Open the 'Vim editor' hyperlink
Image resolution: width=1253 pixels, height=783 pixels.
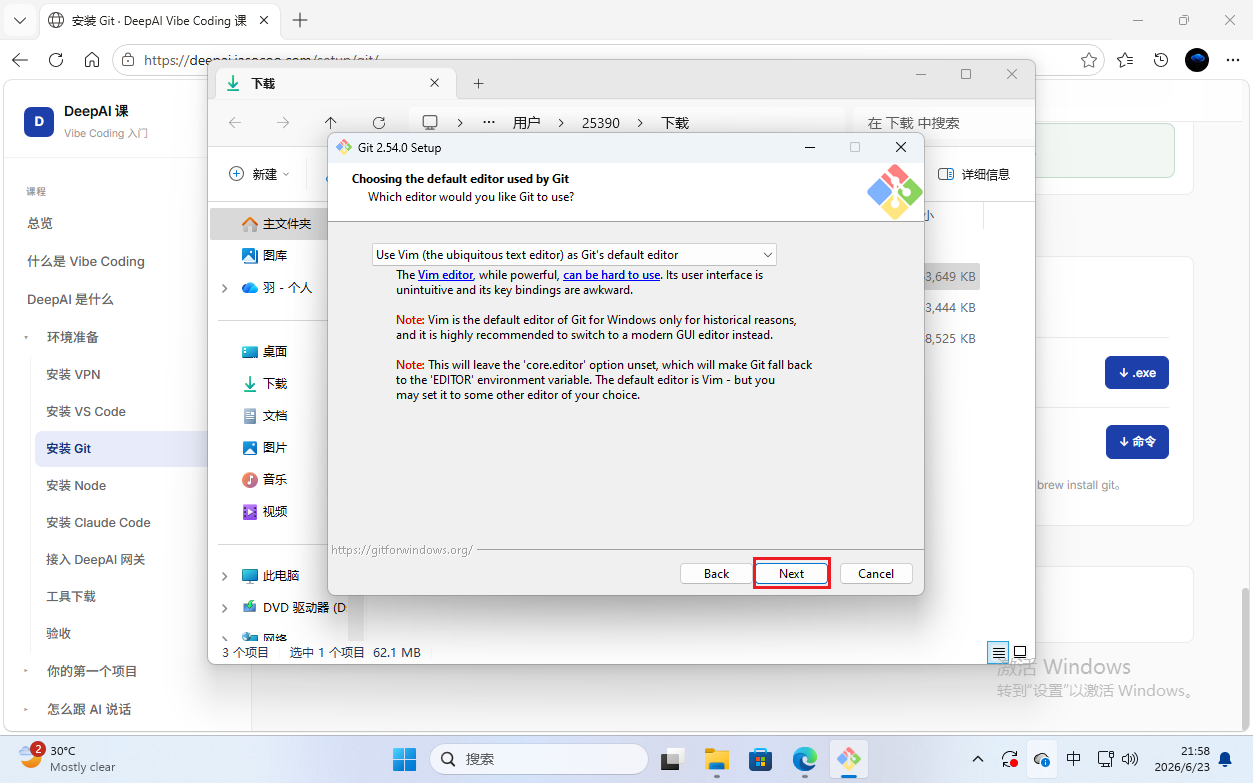tap(445, 275)
